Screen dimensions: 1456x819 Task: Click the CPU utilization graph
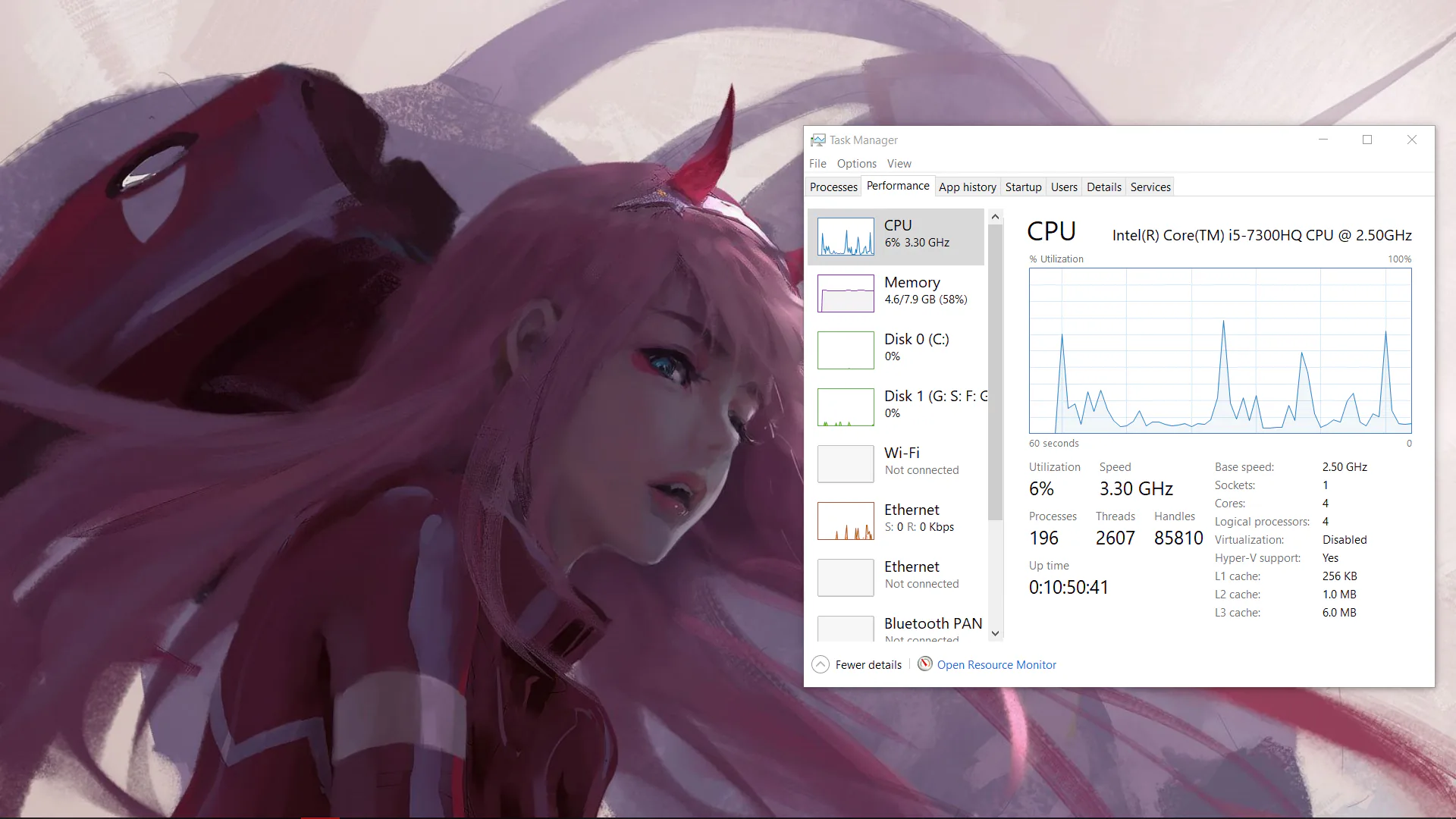[1220, 350]
